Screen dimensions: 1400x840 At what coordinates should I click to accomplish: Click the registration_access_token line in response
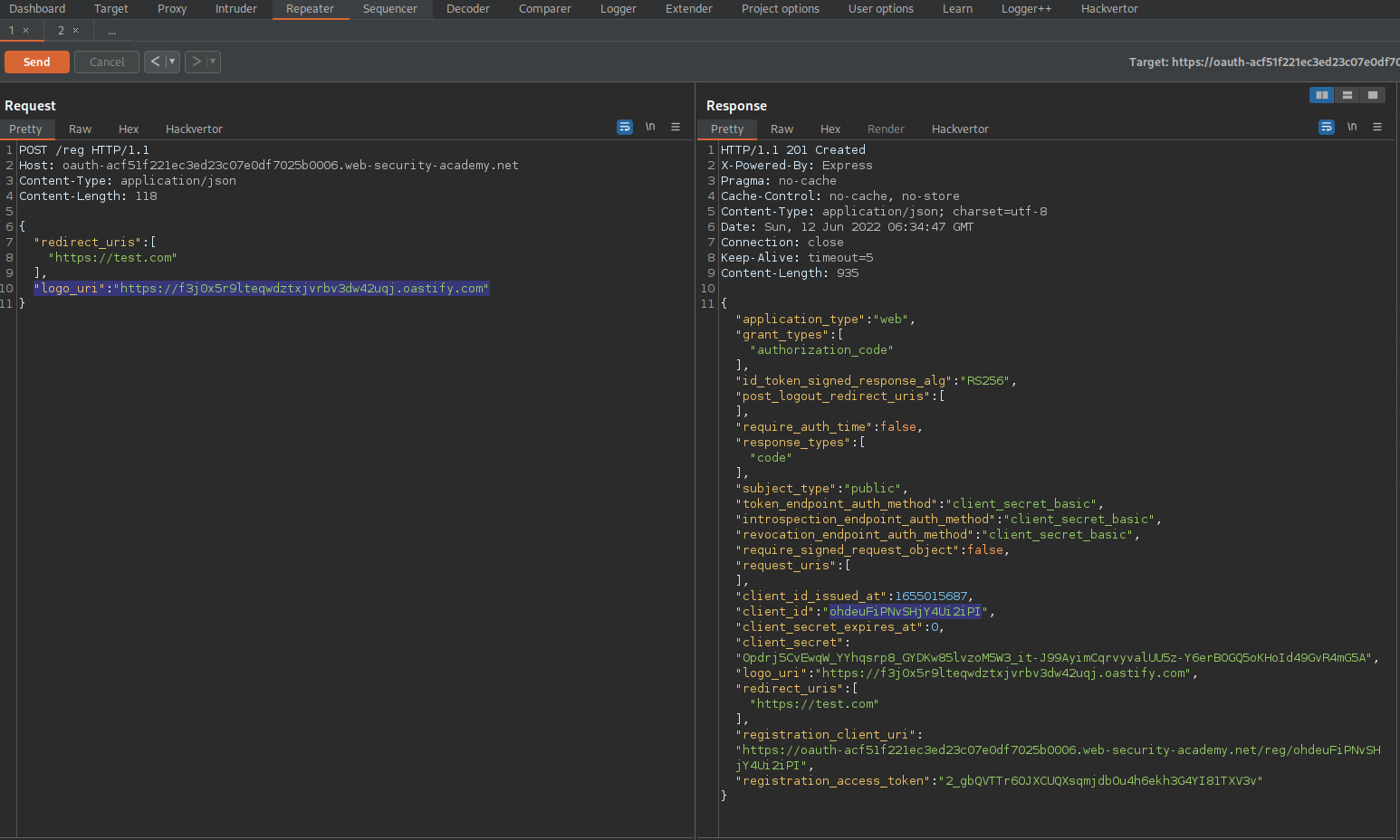pyautogui.click(x=999, y=781)
